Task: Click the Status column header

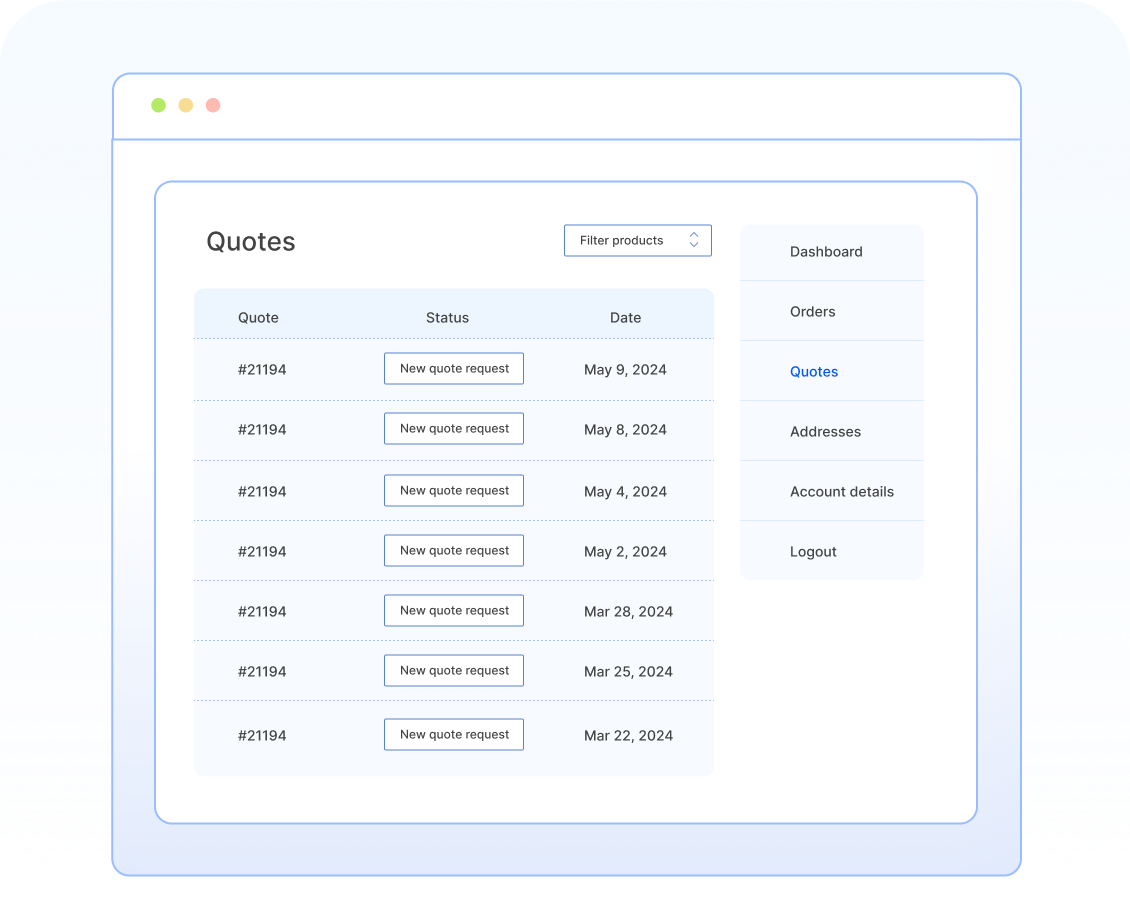Action: (447, 317)
